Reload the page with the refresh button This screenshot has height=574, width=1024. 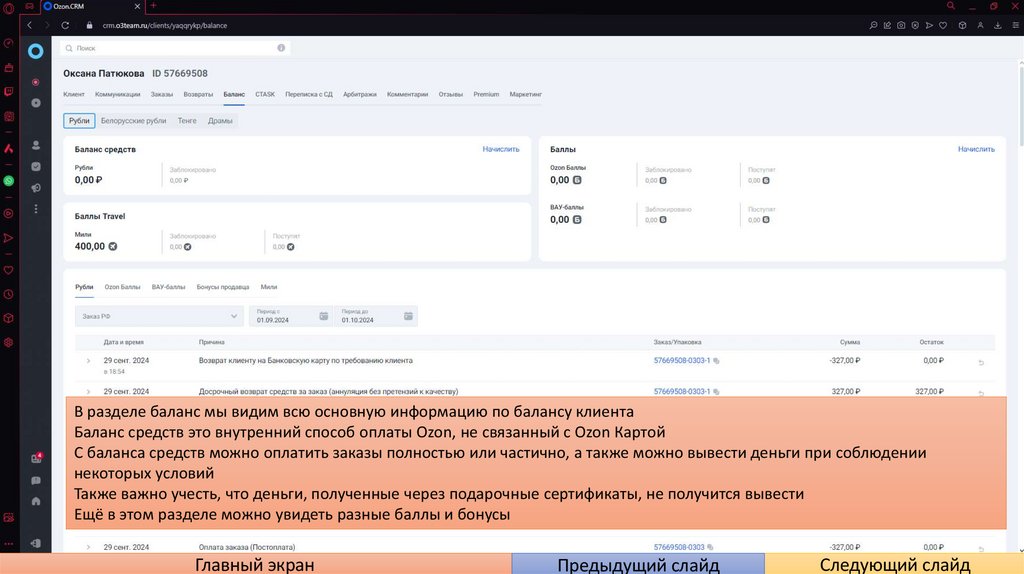(65, 25)
